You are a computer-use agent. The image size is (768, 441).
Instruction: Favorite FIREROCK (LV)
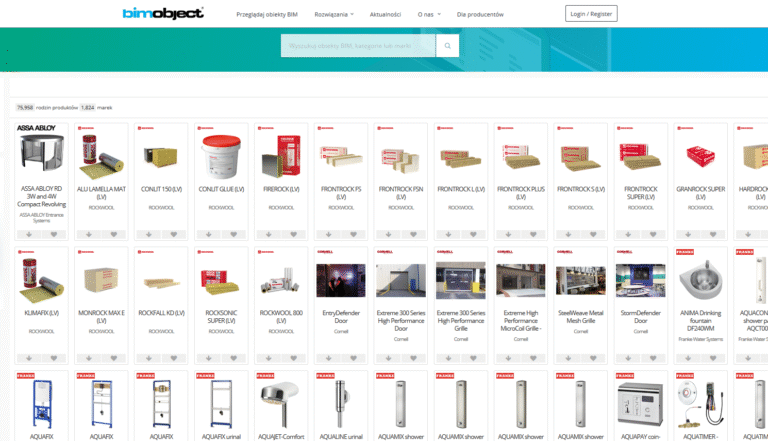(293, 234)
